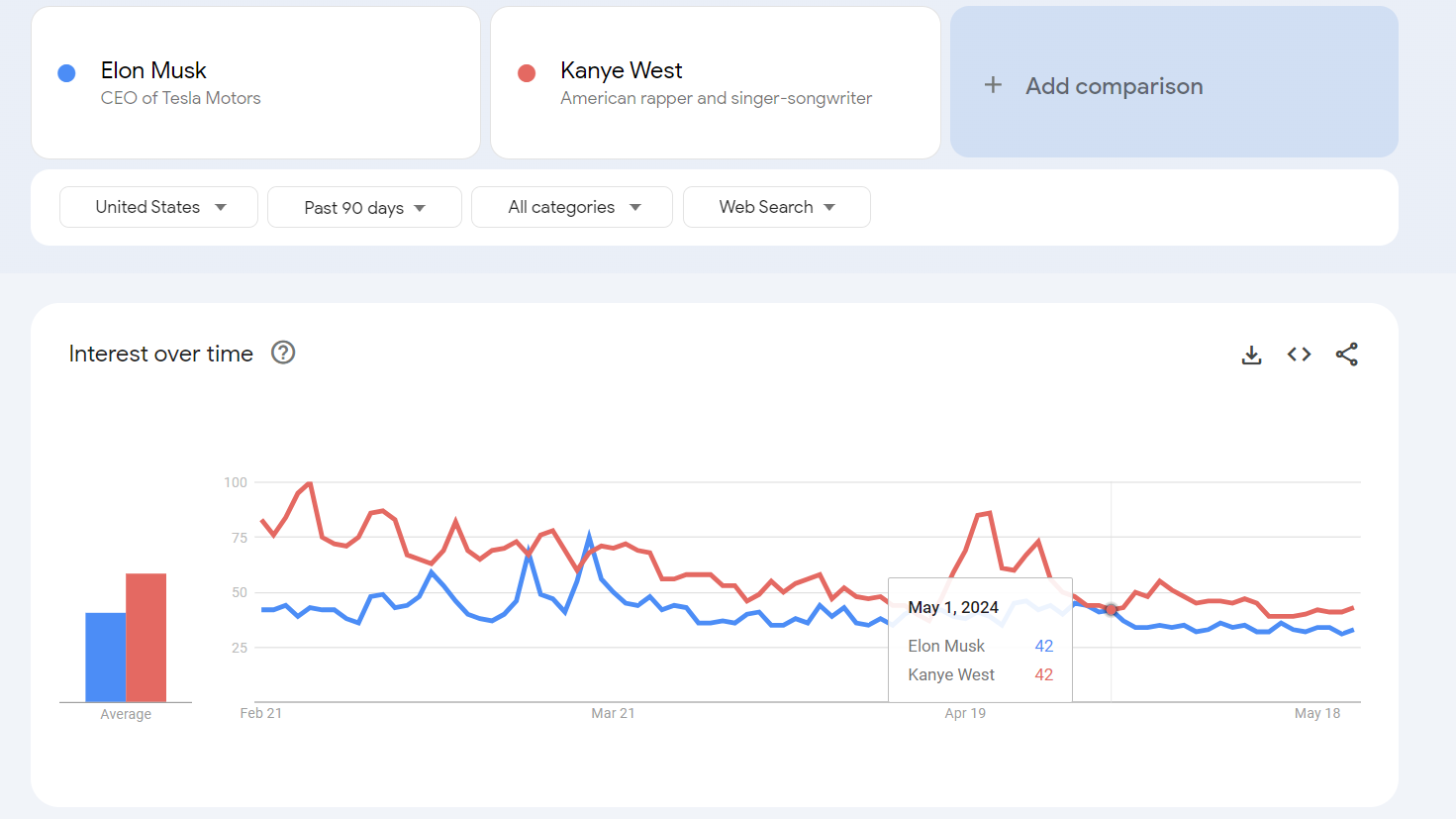Click the blue Elon Musk average bar

point(105,658)
